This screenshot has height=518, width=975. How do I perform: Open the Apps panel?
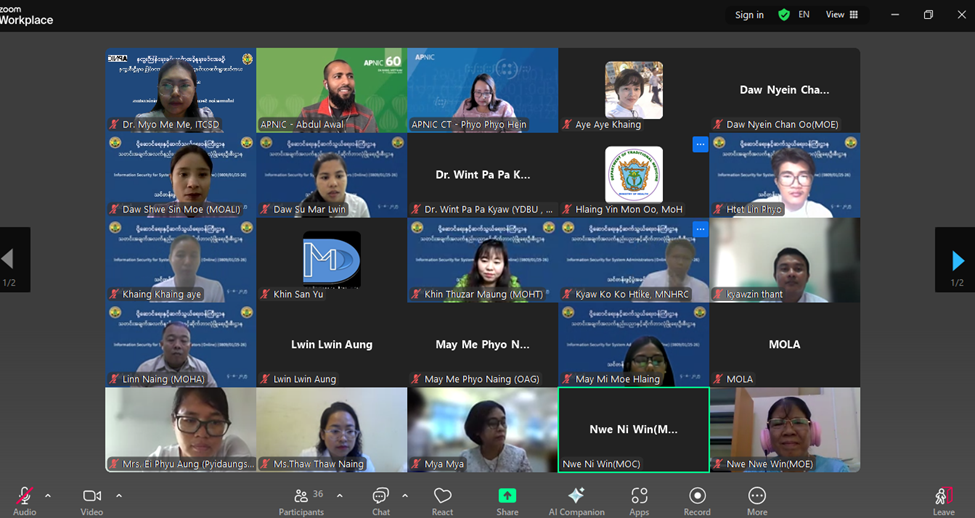tap(639, 498)
